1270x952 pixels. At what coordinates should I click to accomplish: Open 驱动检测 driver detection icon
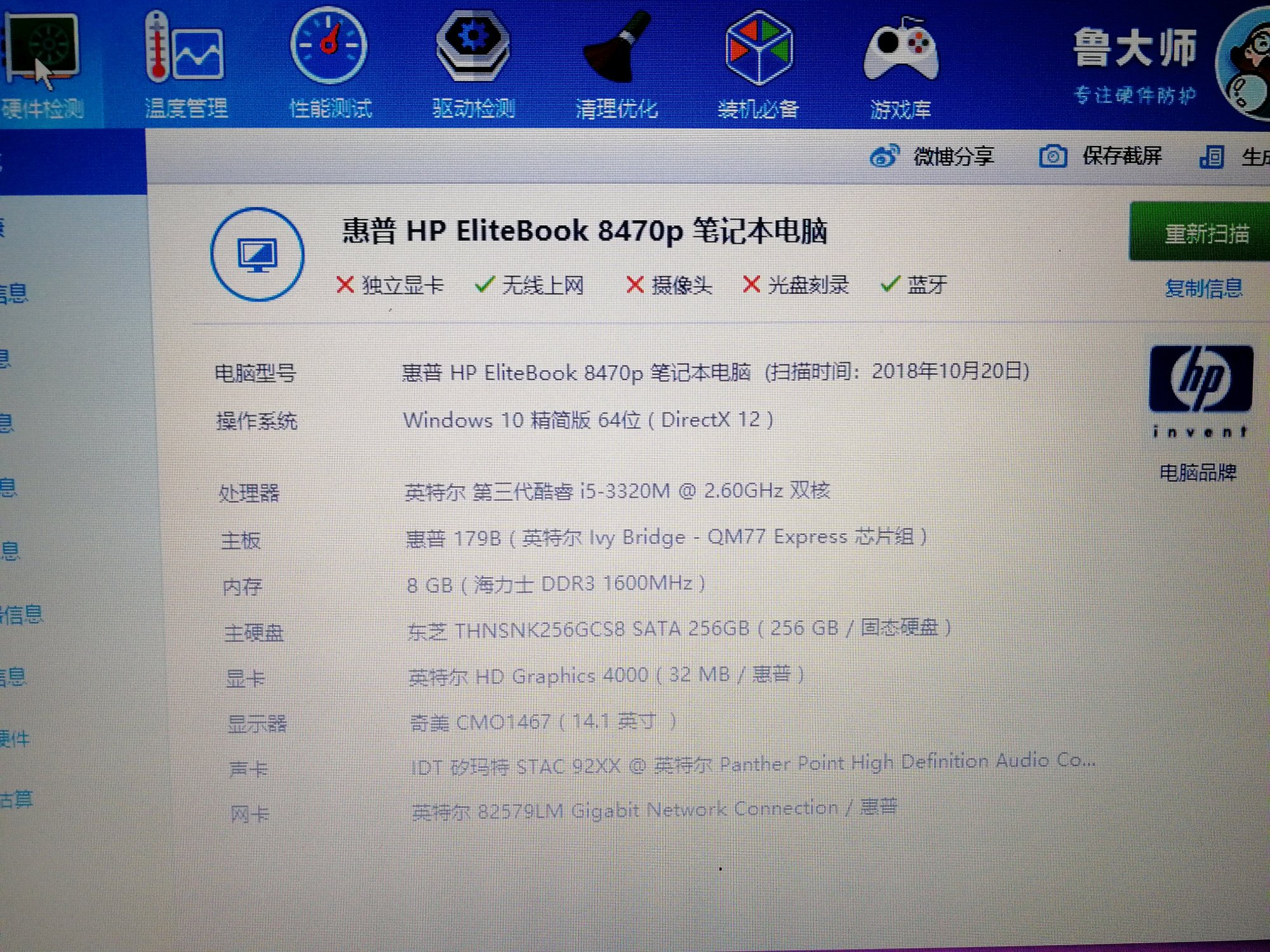click(472, 46)
